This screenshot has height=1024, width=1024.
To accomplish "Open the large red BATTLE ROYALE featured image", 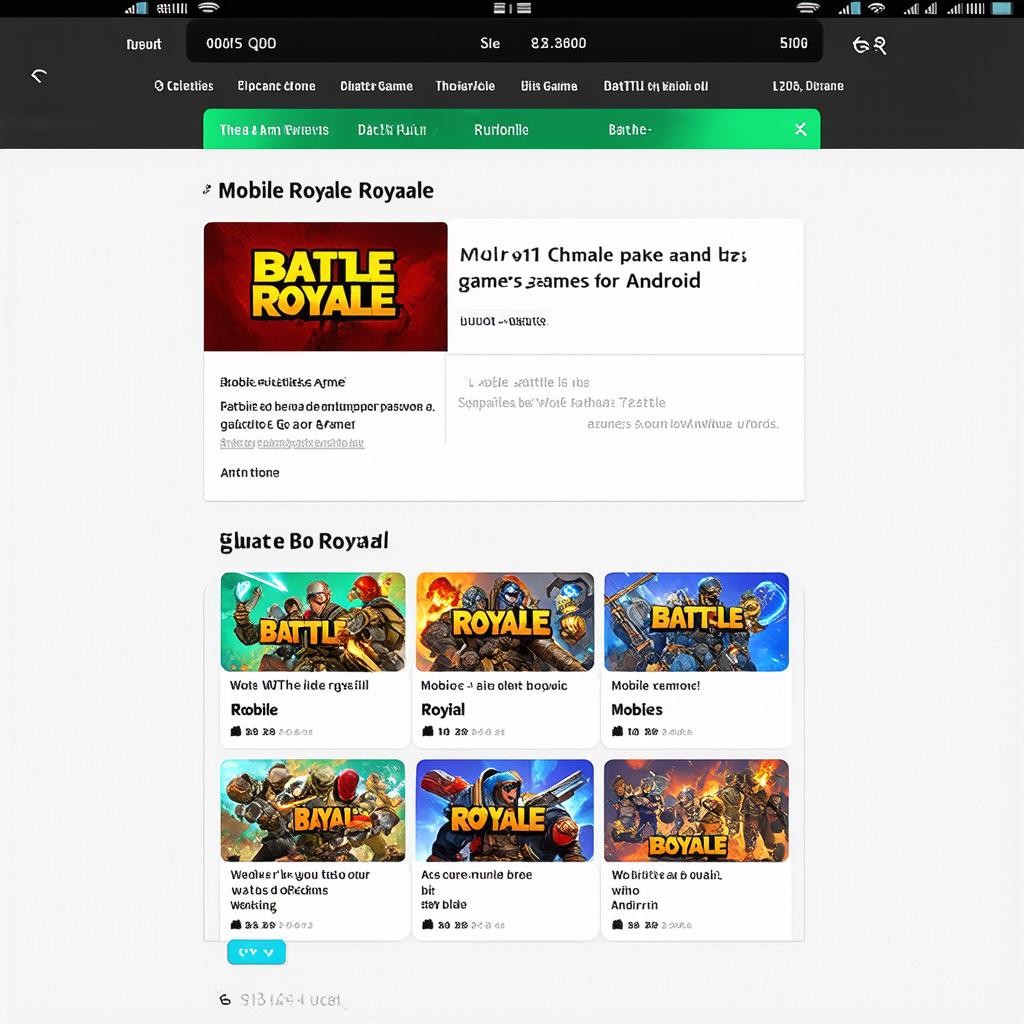I will [x=325, y=286].
